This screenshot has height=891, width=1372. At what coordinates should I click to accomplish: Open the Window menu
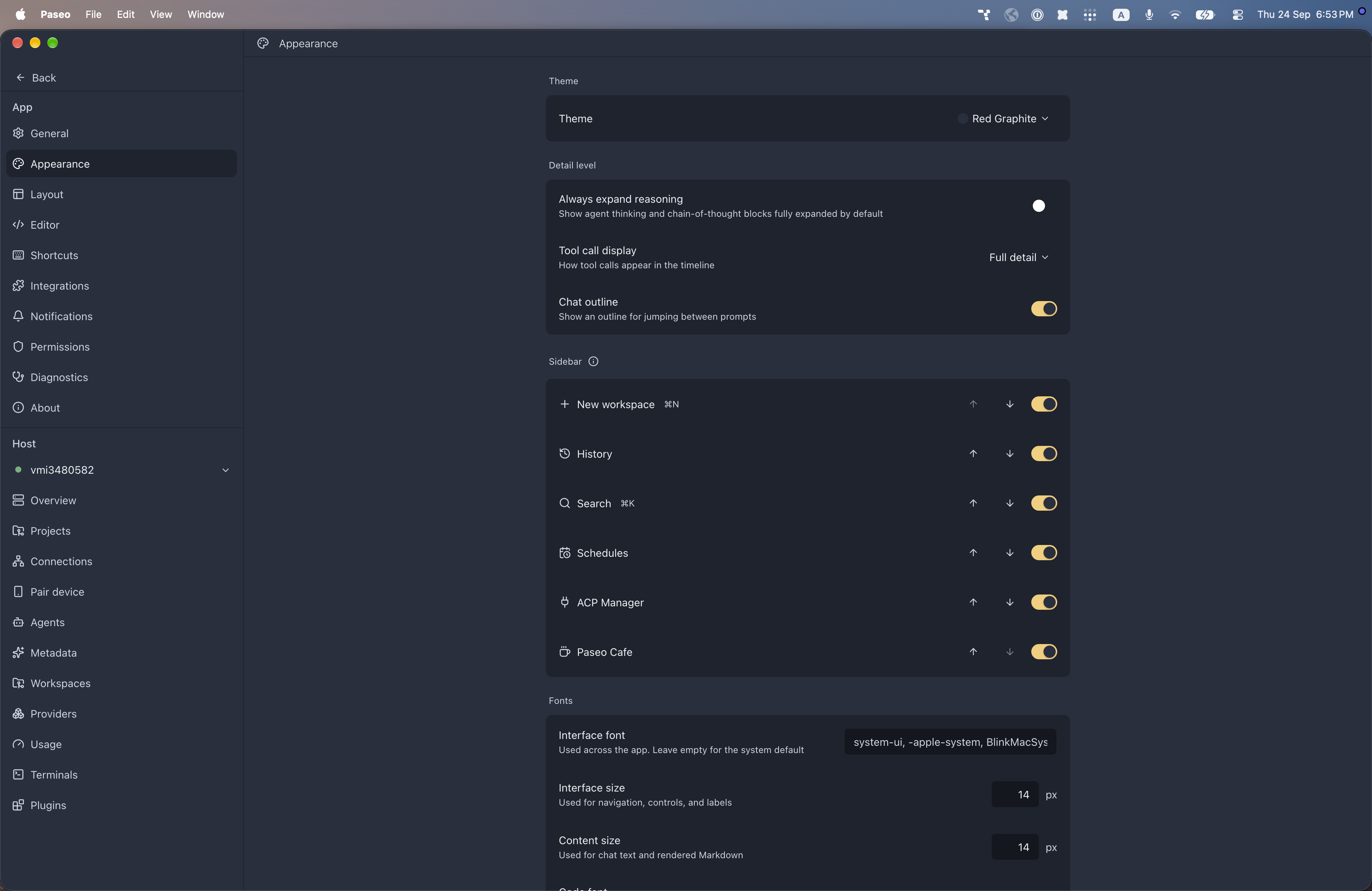(x=205, y=14)
